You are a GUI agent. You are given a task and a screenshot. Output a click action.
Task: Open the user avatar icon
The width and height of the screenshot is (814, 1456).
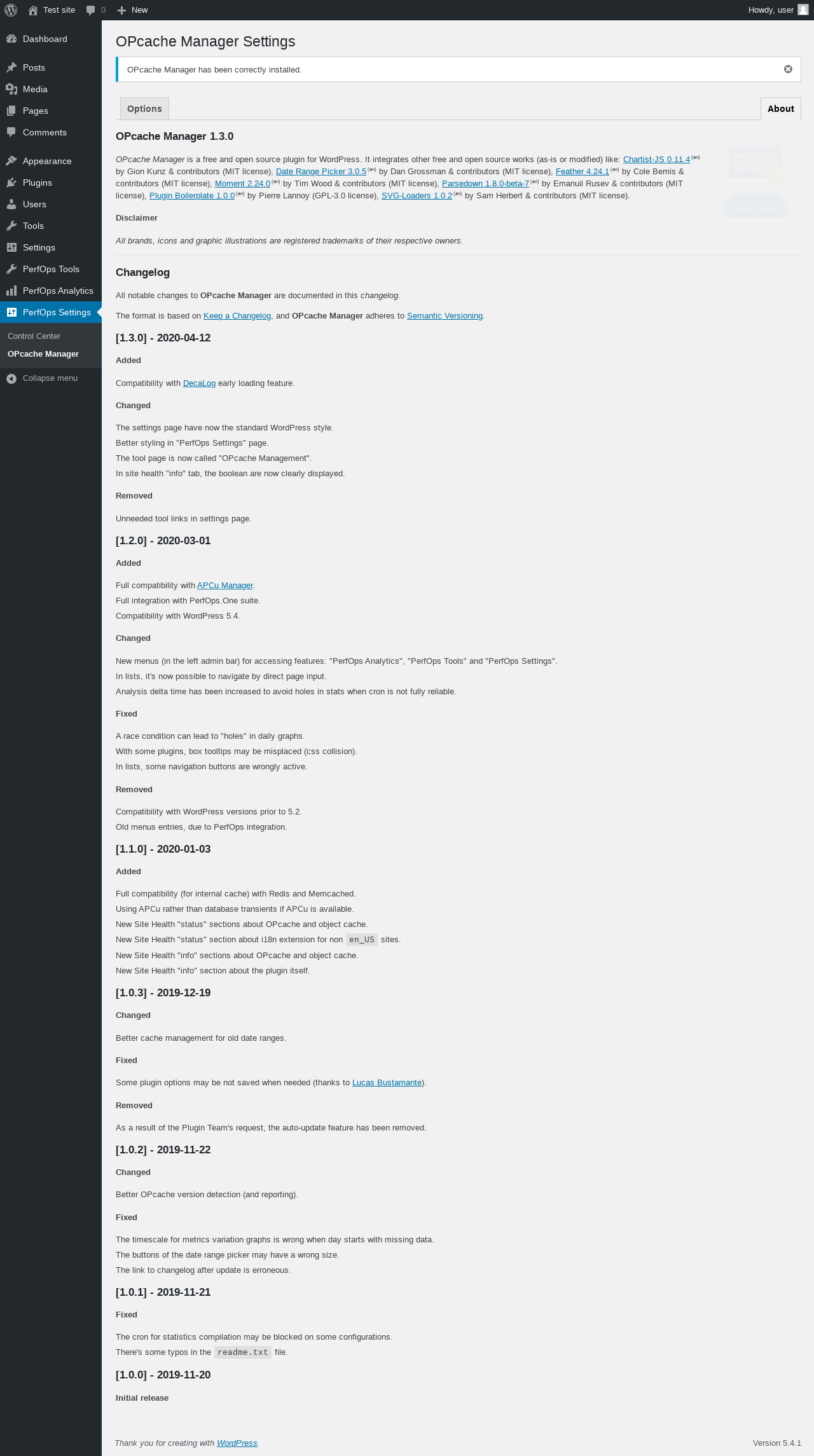(x=803, y=10)
